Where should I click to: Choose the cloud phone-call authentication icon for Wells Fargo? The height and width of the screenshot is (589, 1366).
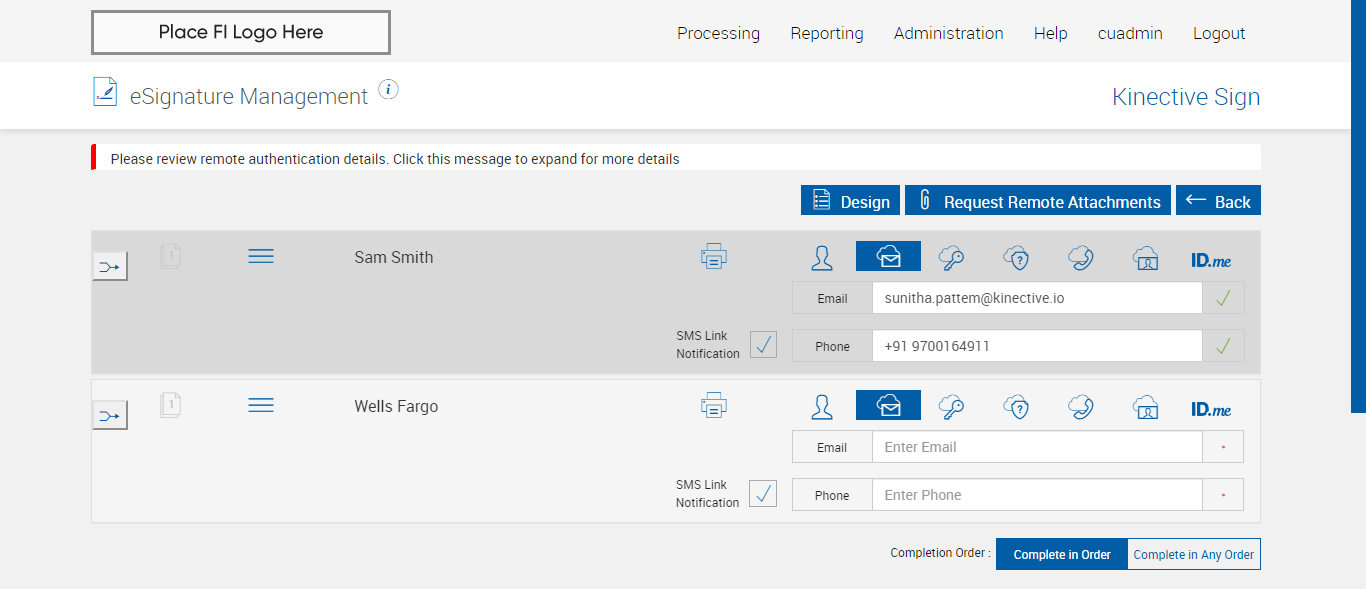(1080, 407)
